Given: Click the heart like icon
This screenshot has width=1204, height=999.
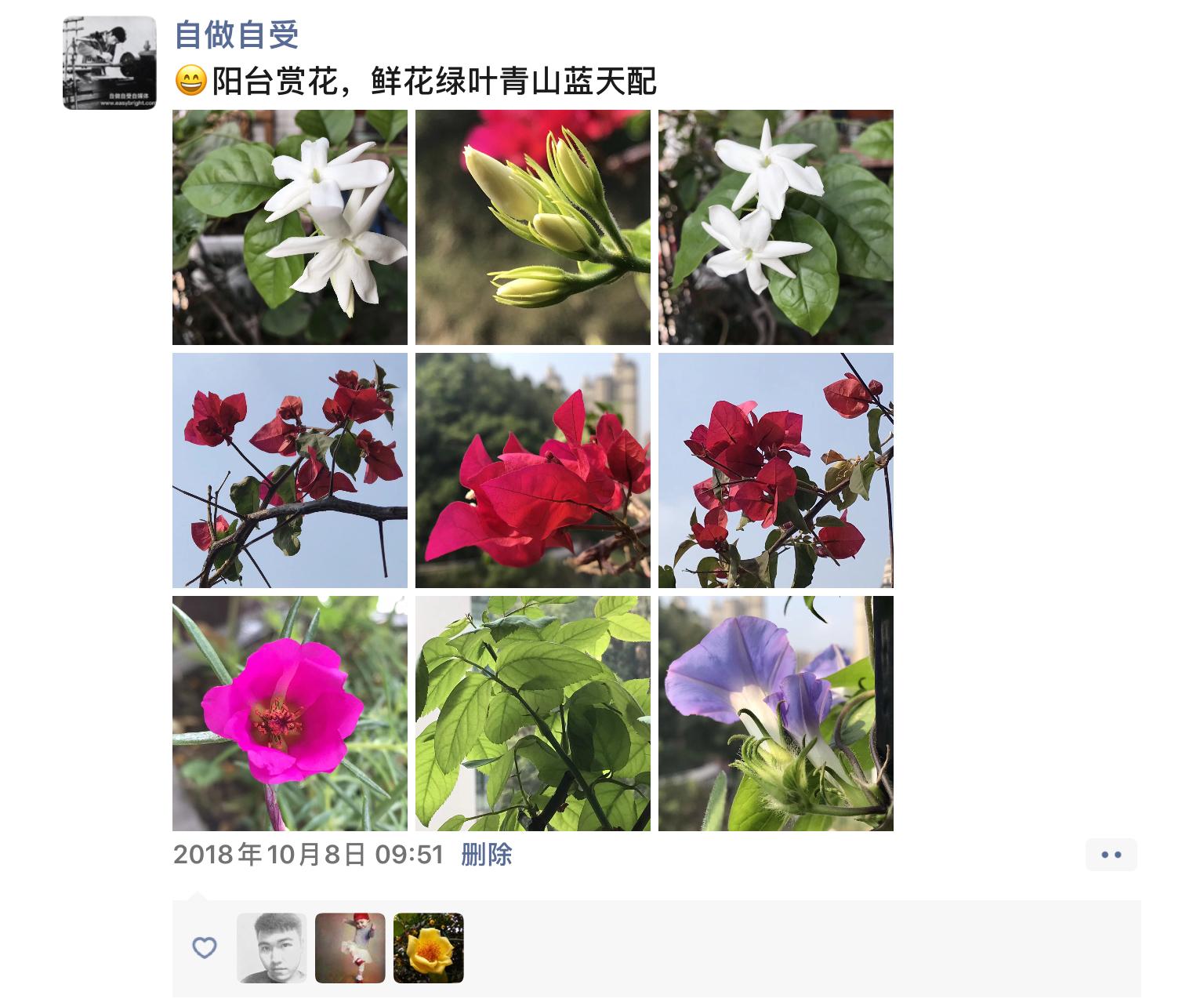Looking at the screenshot, I should [205, 948].
